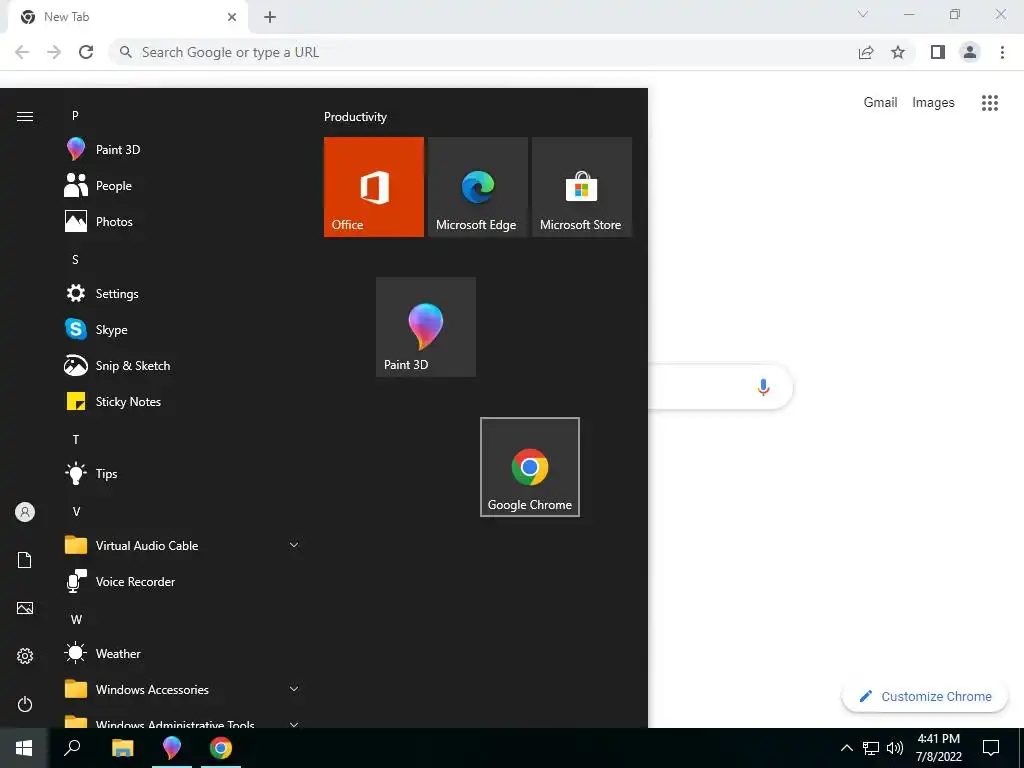
Task: Show hidden system tray icons
Action: click(846, 748)
